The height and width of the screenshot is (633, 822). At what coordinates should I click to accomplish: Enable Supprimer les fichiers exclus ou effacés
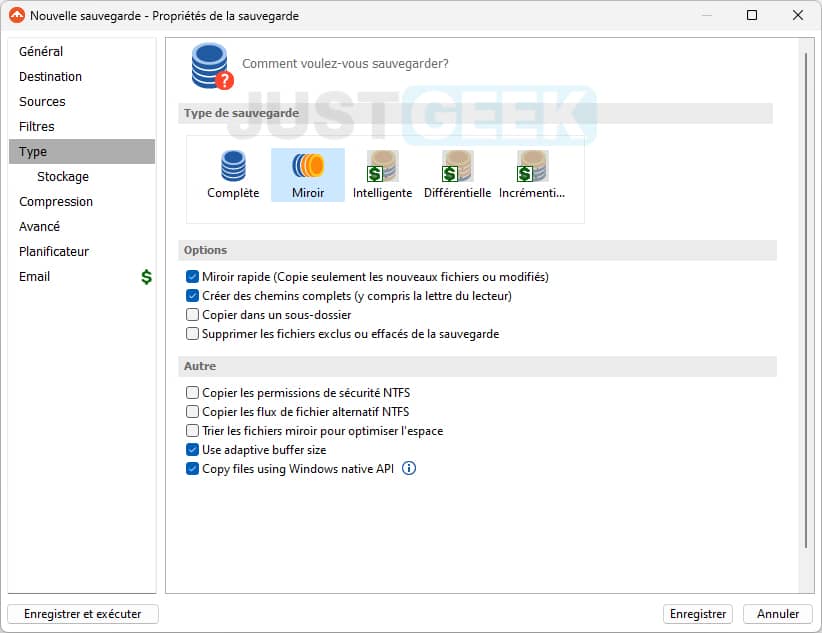click(192, 333)
